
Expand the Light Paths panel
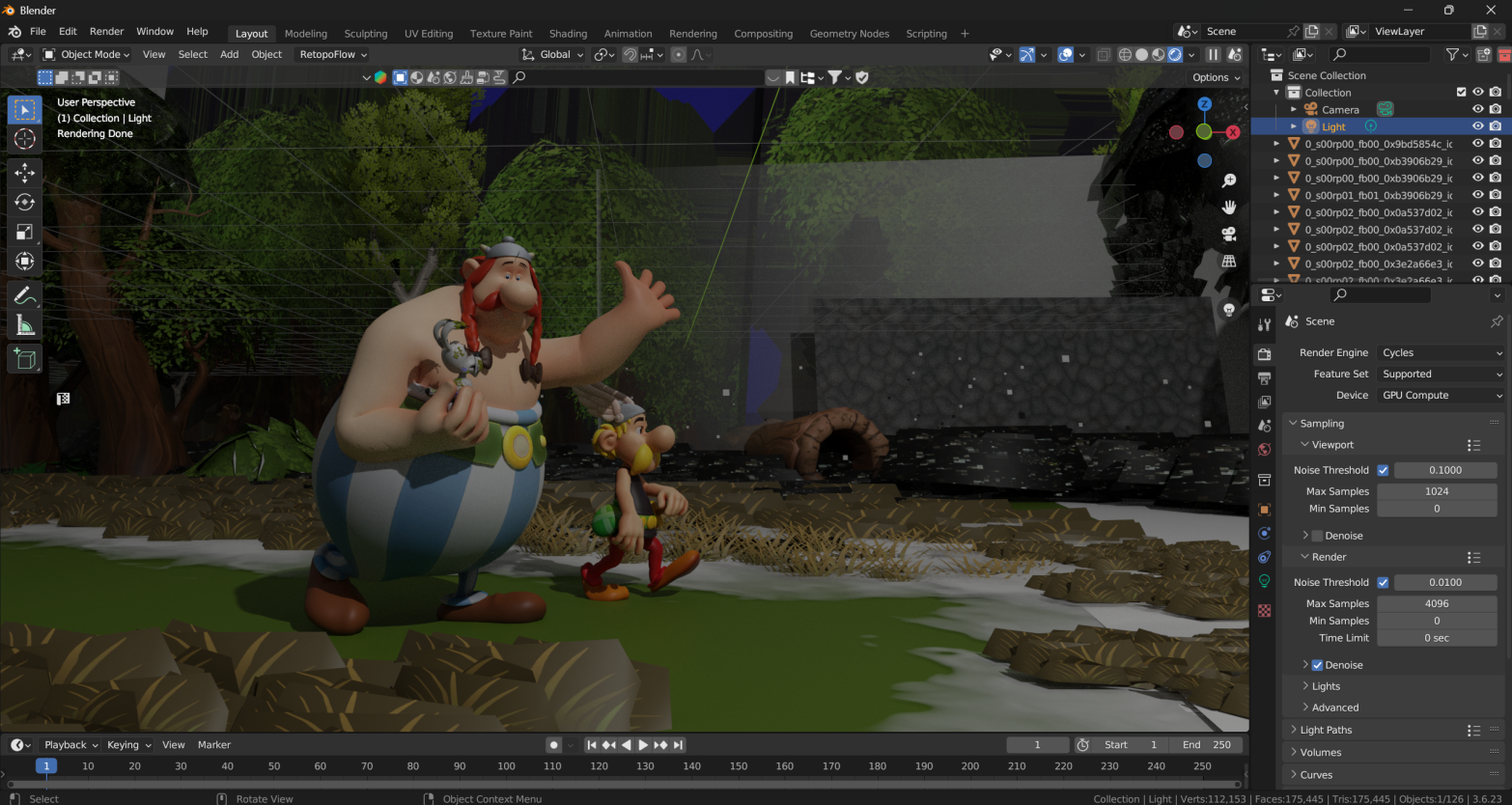(x=1326, y=731)
